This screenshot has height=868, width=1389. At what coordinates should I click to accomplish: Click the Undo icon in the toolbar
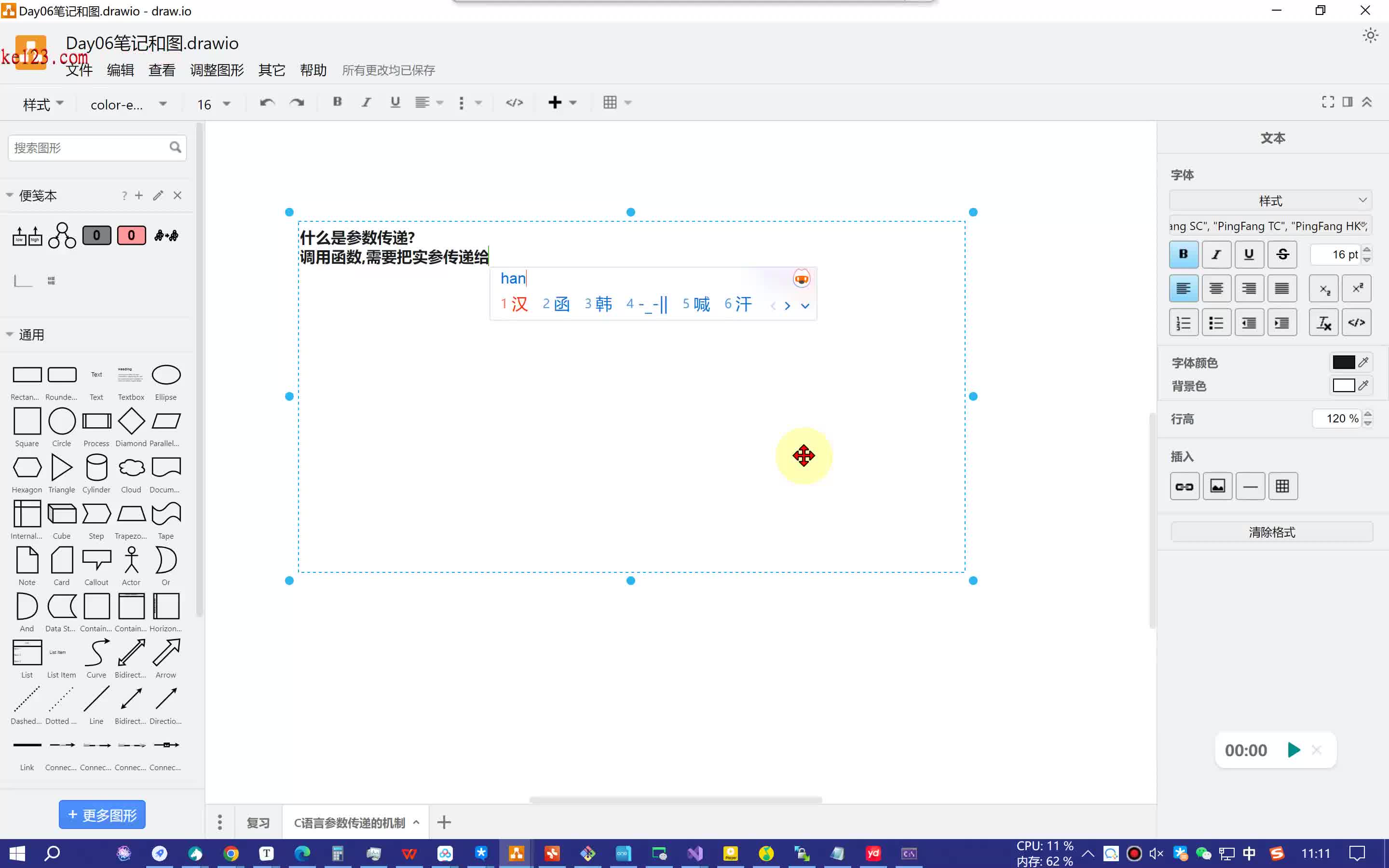point(266,102)
